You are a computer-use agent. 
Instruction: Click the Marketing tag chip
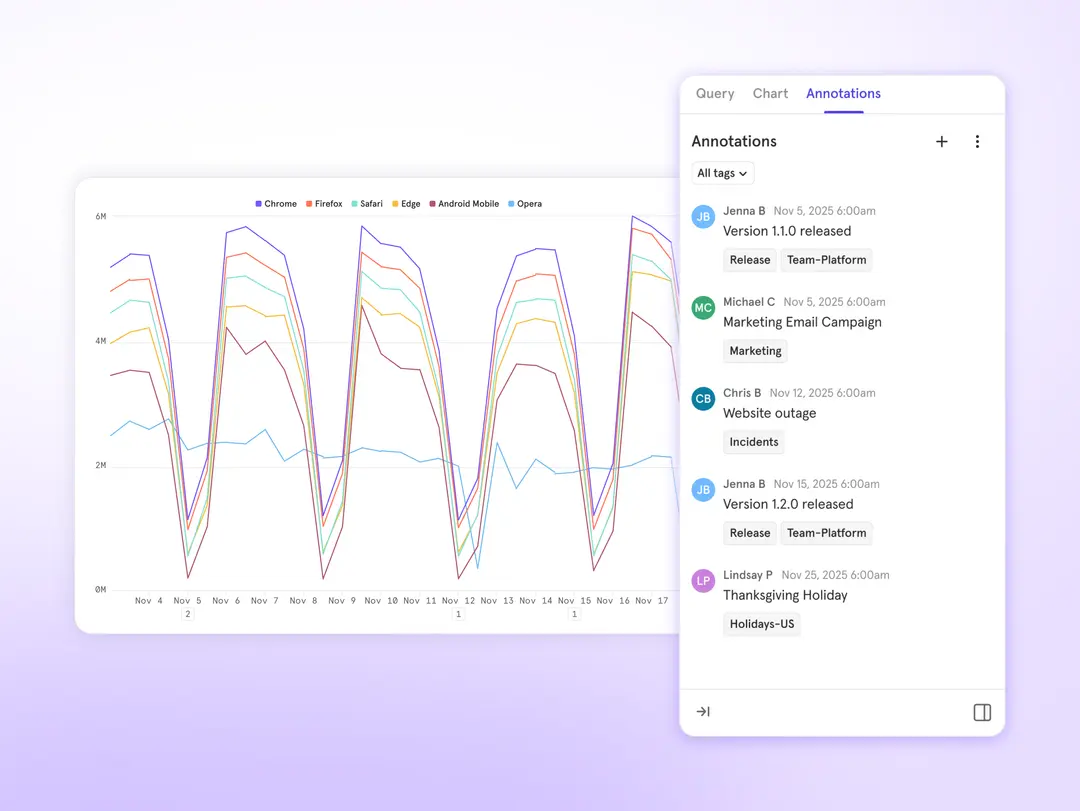click(x=755, y=350)
